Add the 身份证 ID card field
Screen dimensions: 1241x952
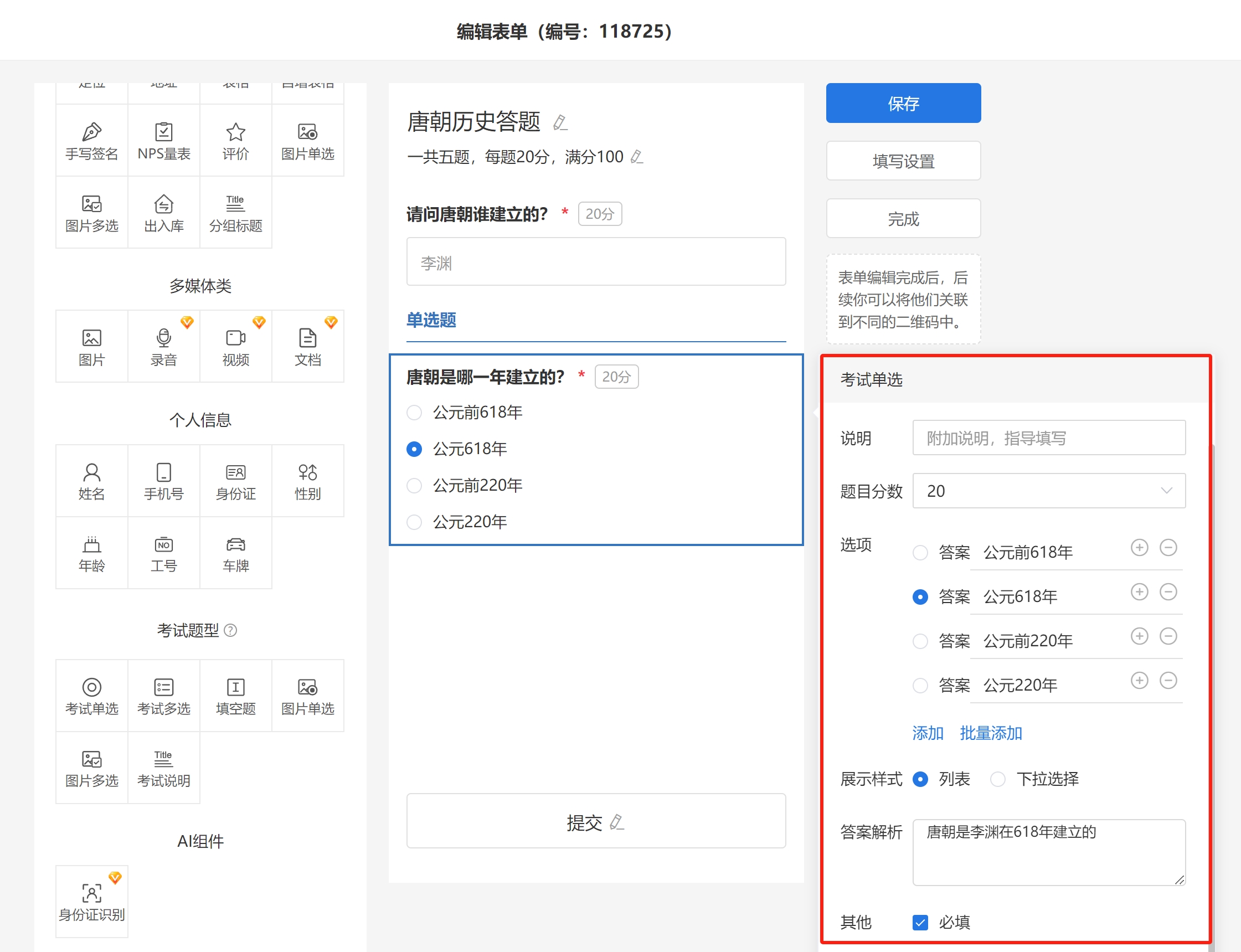pyautogui.click(x=236, y=481)
